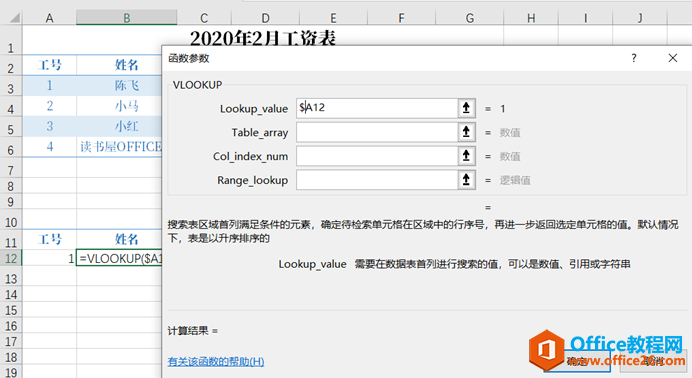
Task: Select row 1 header
Action: [11, 40]
